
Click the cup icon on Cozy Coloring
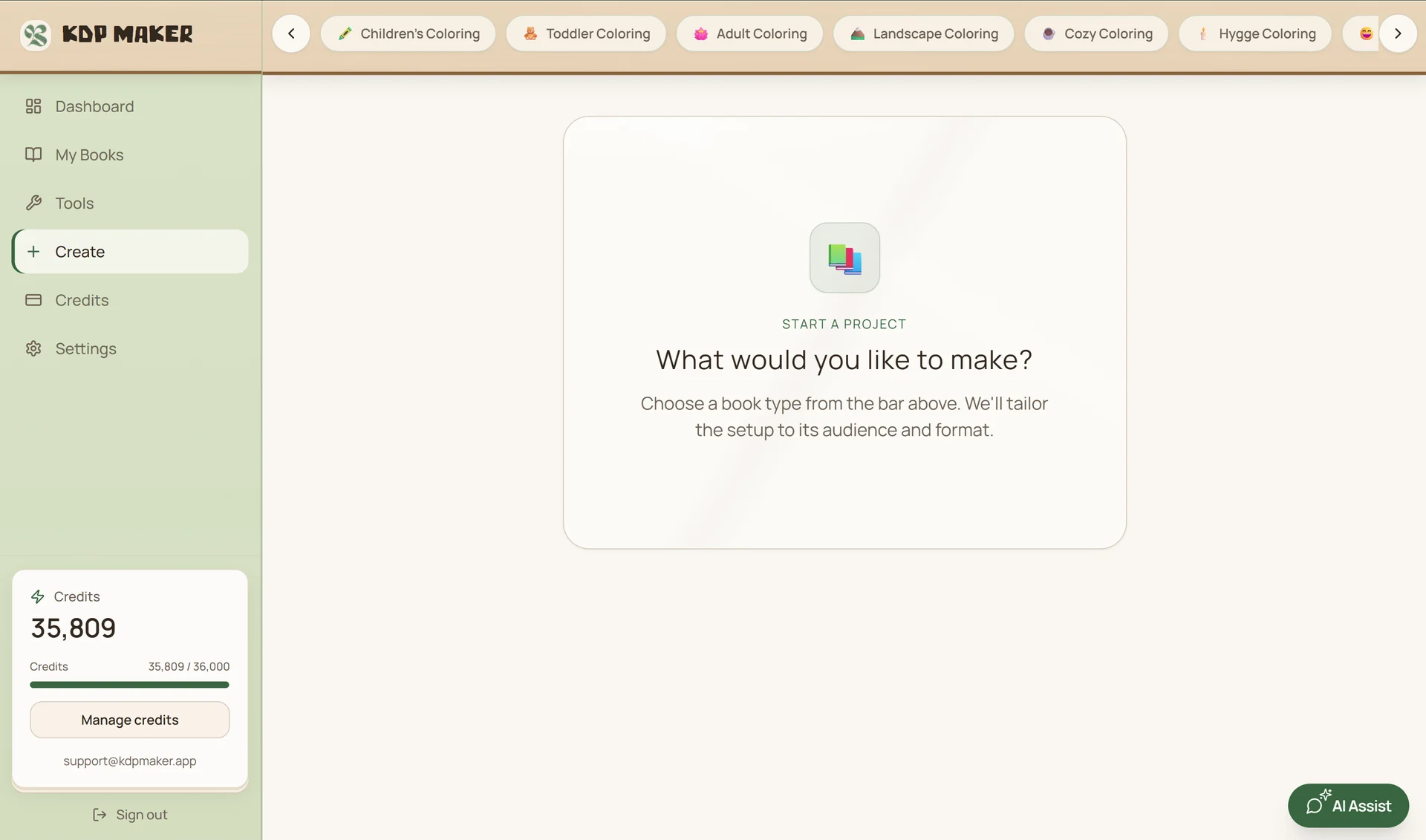tap(1049, 33)
